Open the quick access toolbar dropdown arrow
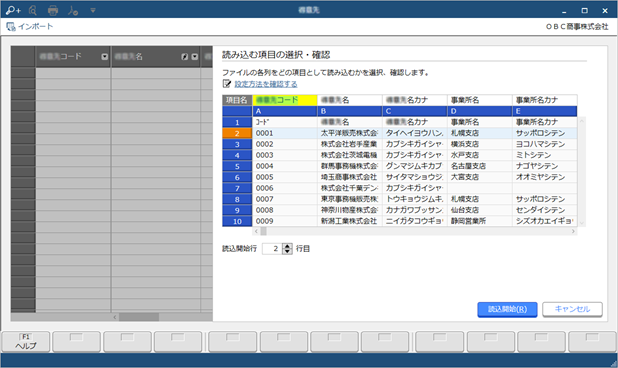The width and height of the screenshot is (618, 368). click(x=93, y=10)
